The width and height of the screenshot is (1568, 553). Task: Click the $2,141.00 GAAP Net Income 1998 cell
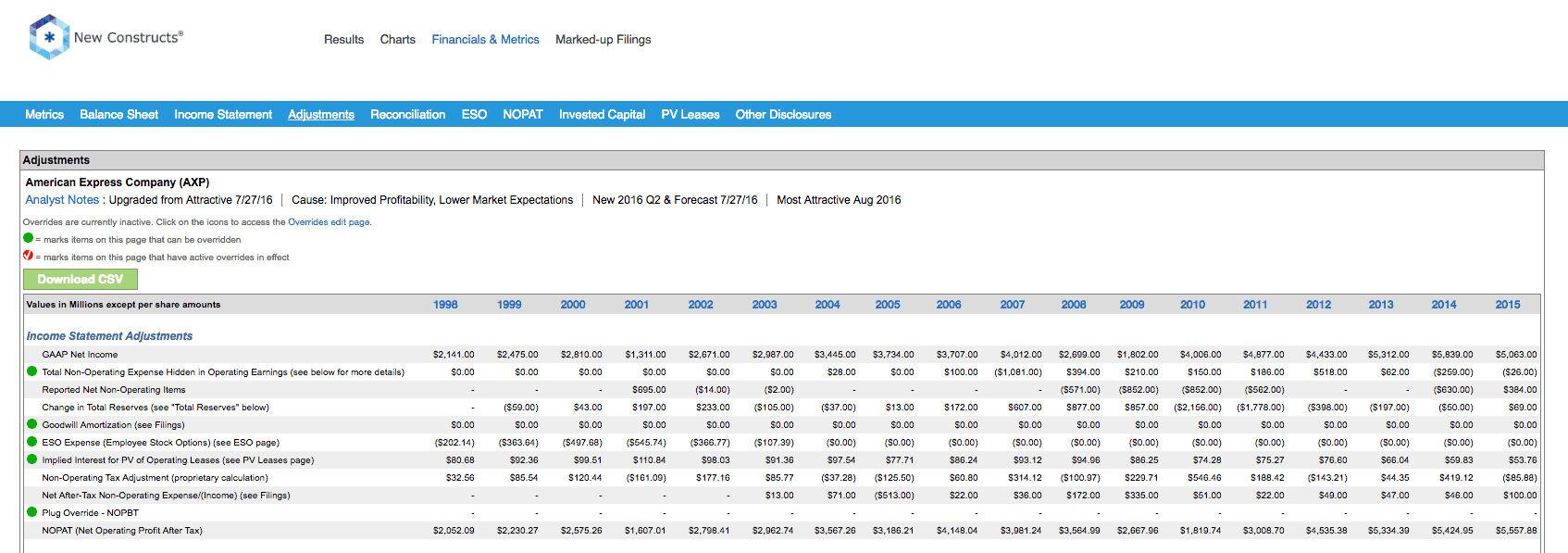click(x=454, y=355)
